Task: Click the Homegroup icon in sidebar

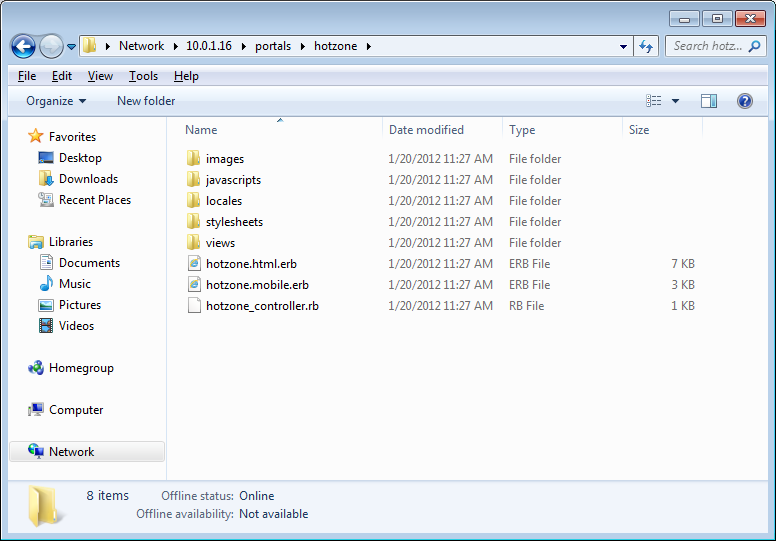Action: click(36, 368)
